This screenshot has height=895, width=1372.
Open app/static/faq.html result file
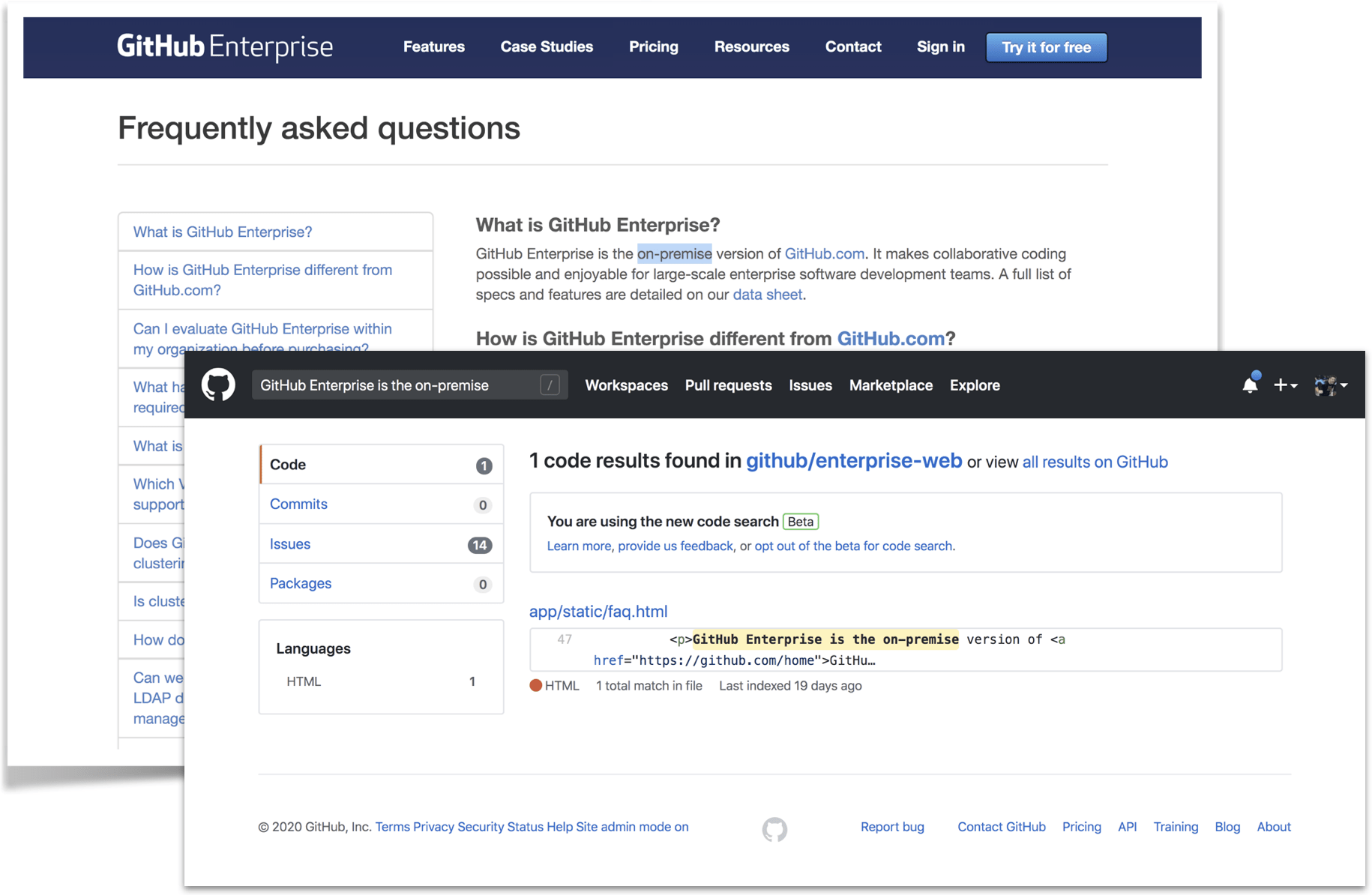click(x=598, y=612)
